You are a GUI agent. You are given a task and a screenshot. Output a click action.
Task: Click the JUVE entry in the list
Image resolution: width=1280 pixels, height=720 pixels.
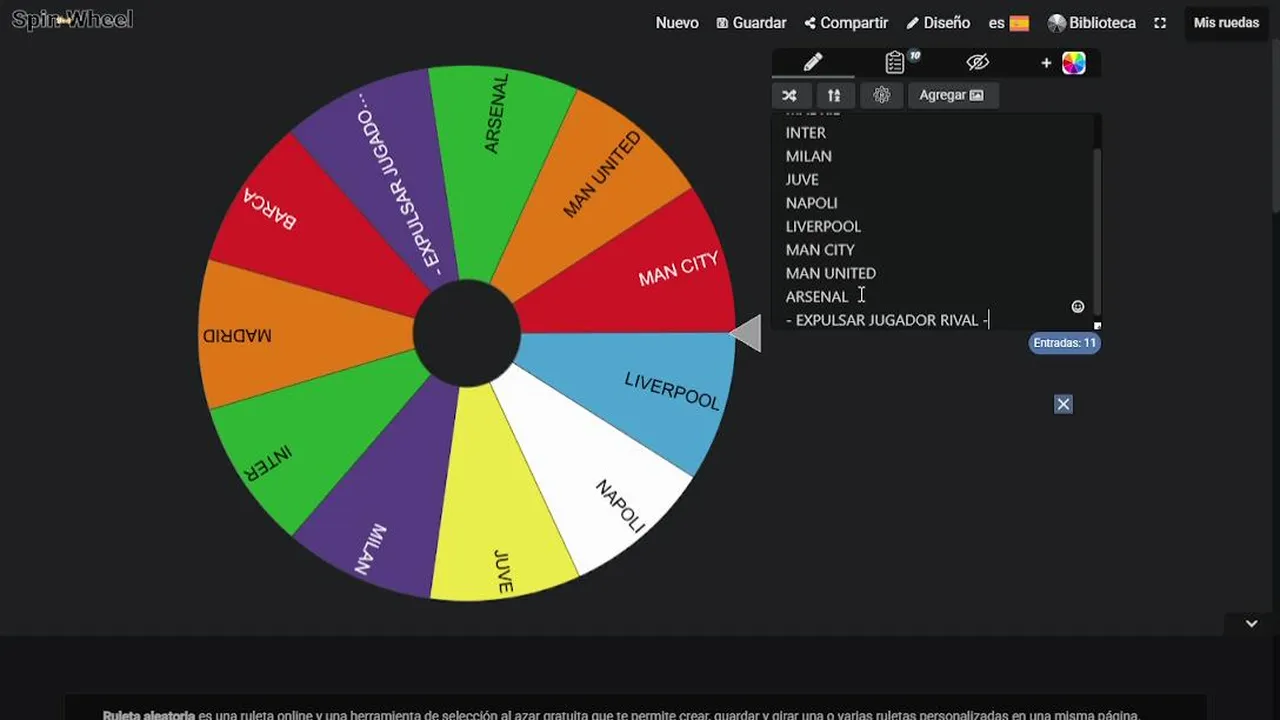pos(802,179)
